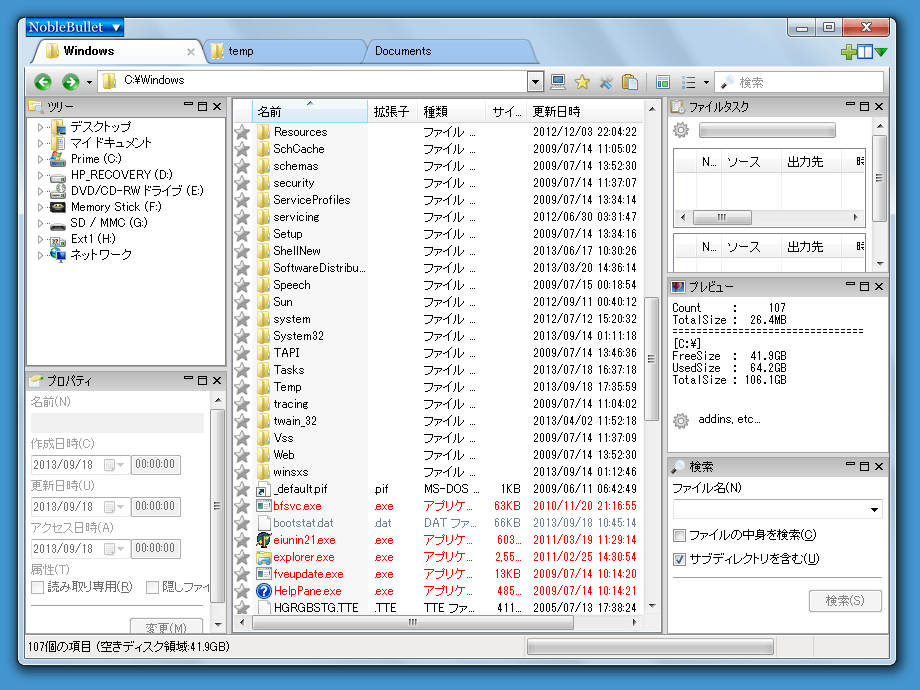Click the gear icon in File Task panel
Screen dimensions: 920x690
(x=681, y=130)
